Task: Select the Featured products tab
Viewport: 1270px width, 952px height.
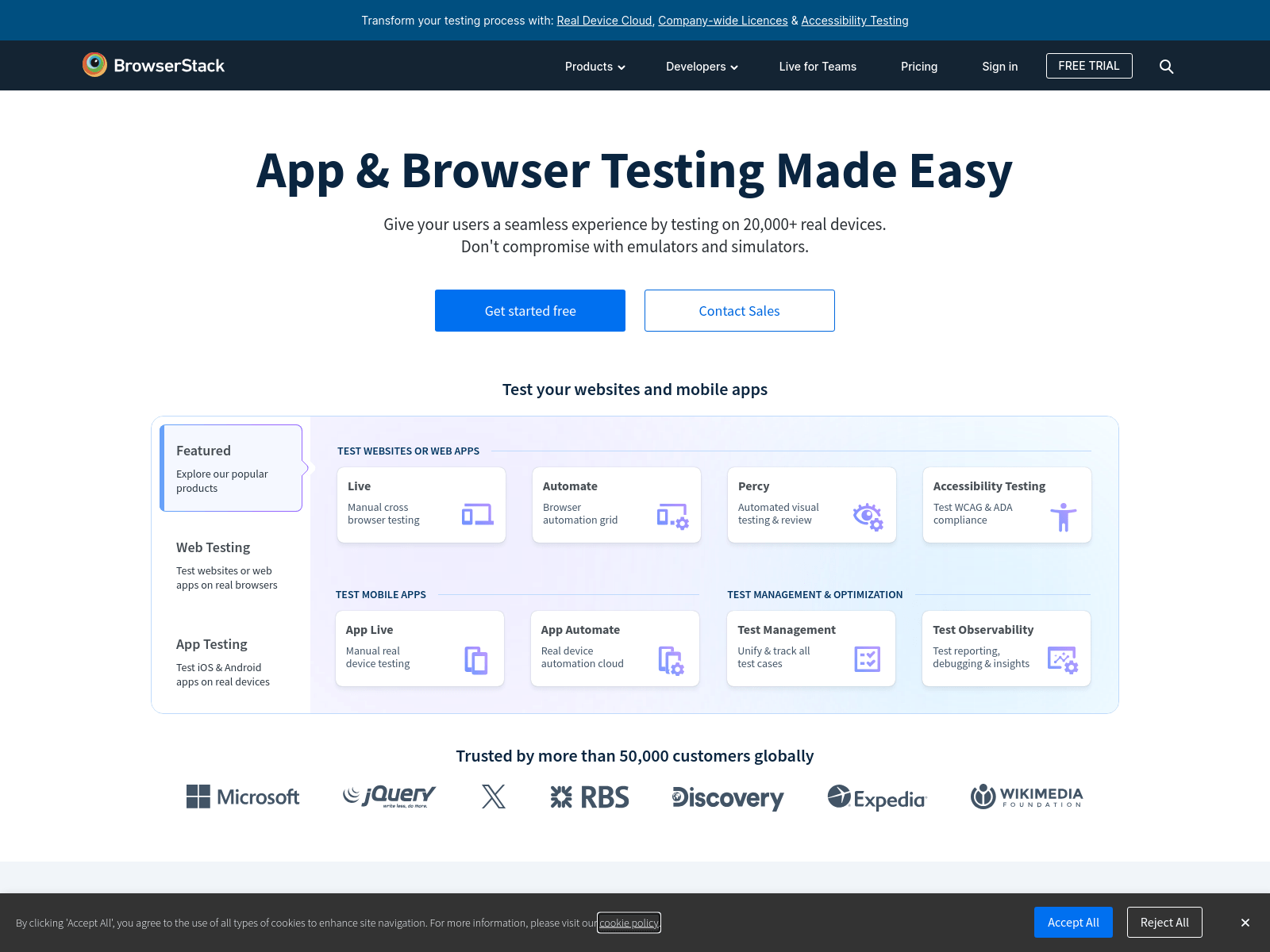Action: point(231,468)
